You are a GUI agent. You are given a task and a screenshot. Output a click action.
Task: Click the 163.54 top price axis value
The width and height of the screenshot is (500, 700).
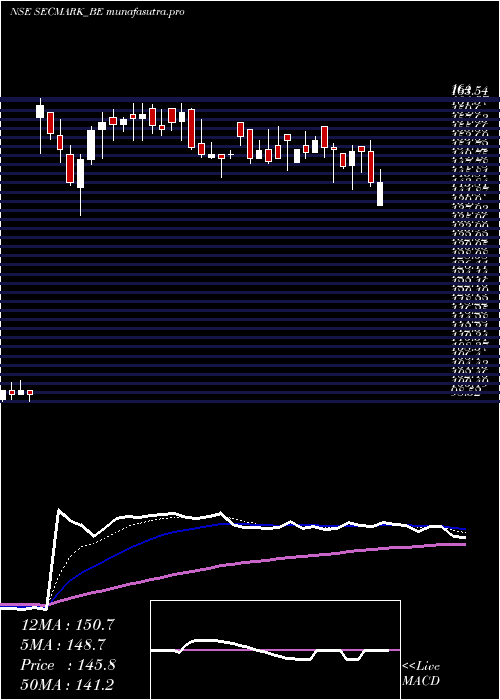pyautogui.click(x=469, y=91)
